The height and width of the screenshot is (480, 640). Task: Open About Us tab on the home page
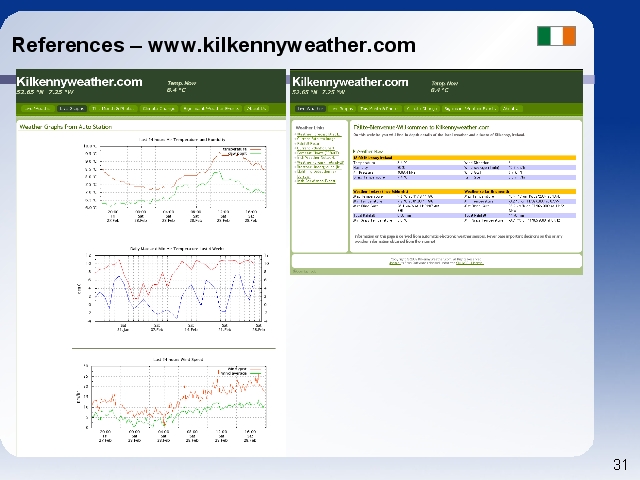pyautogui.click(x=511, y=109)
